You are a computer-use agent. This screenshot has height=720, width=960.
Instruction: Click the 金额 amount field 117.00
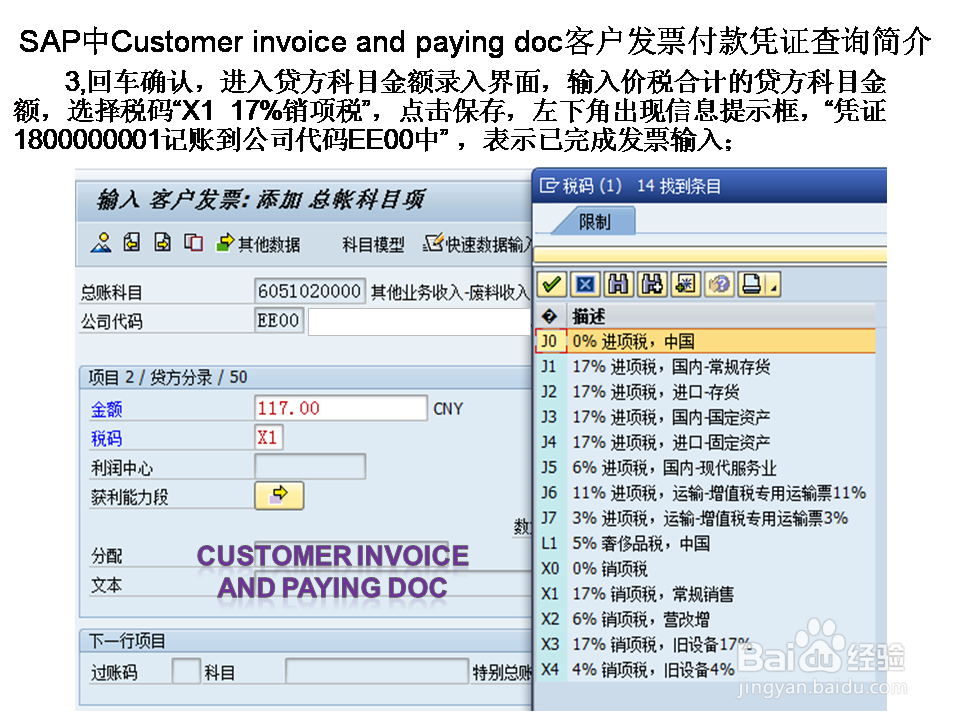point(340,408)
